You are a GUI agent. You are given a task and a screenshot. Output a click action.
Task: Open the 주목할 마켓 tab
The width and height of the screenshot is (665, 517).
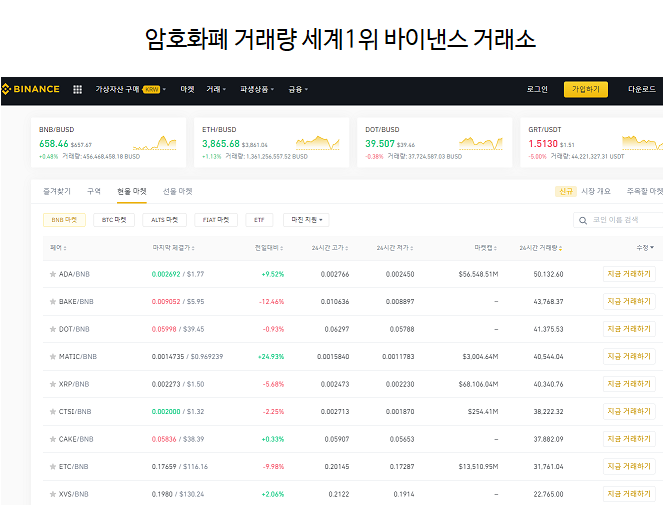coord(645,191)
